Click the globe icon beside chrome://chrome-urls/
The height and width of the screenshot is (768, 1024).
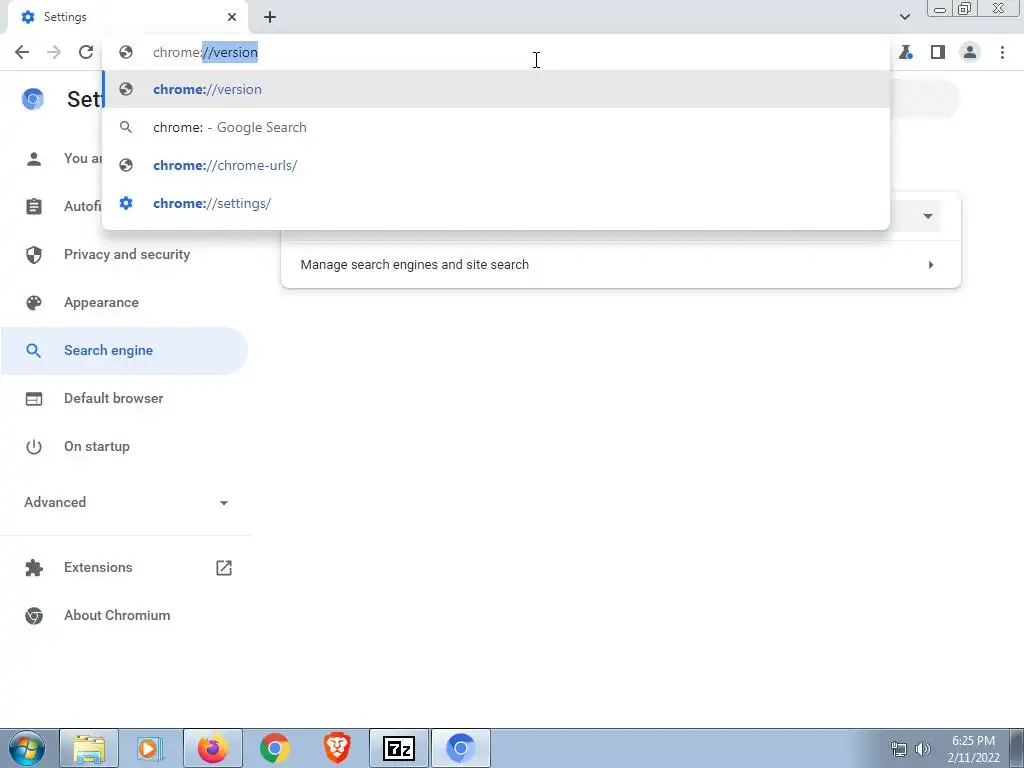click(126, 165)
